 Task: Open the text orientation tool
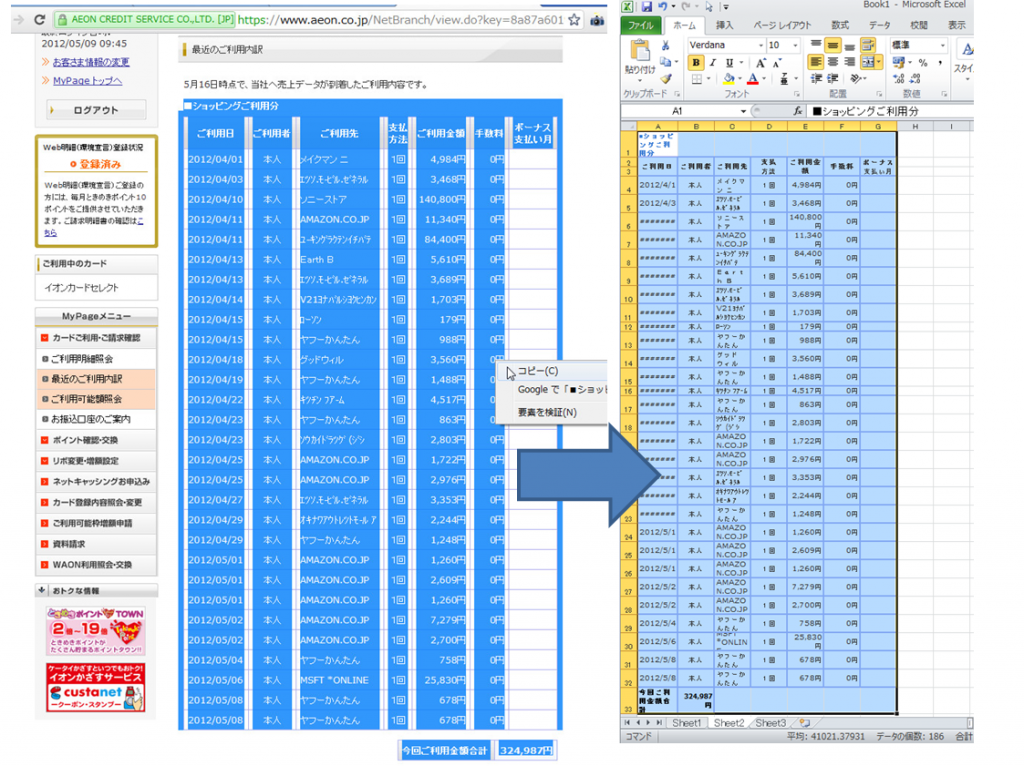tap(856, 78)
